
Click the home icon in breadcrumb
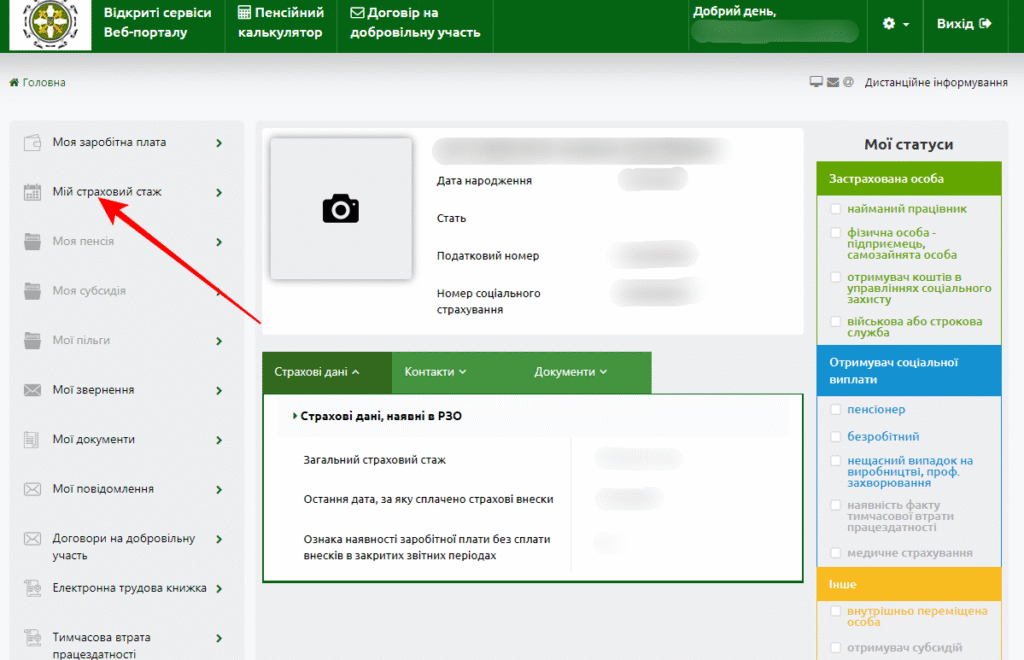(14, 83)
